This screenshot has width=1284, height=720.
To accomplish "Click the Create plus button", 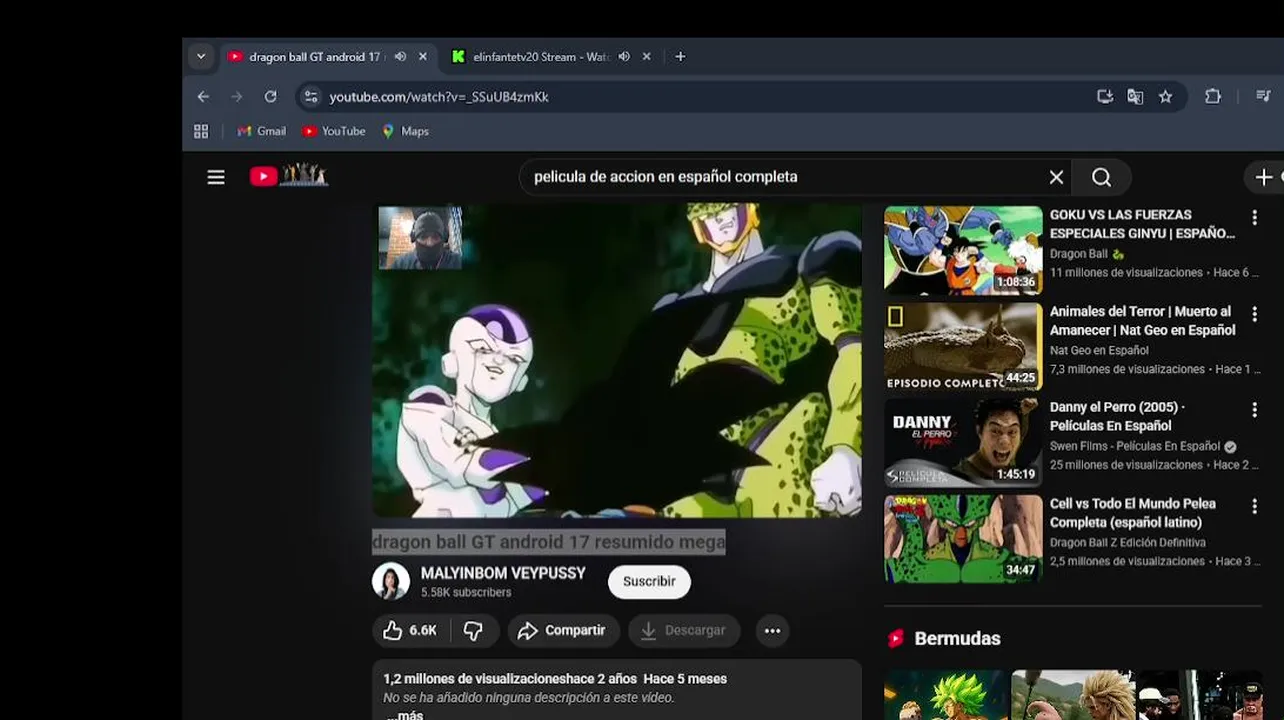I will pyautogui.click(x=1265, y=177).
